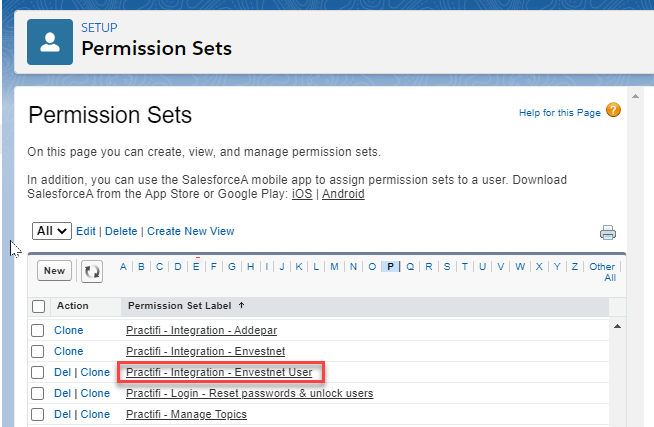Screen dimensions: 654x427
Task: Filter list by letter W
Action: (x=520, y=266)
